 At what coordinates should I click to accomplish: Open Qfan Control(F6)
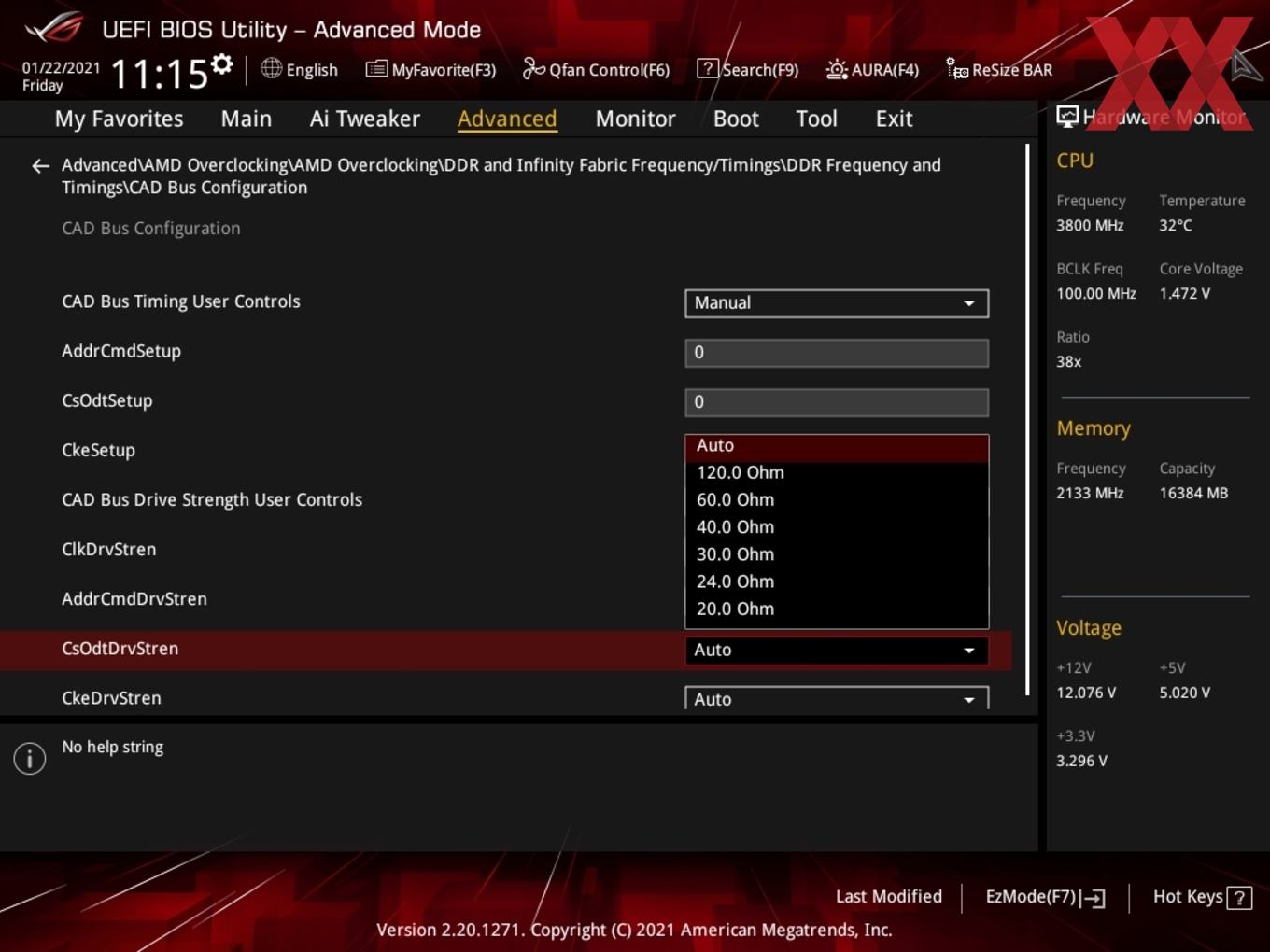596,69
